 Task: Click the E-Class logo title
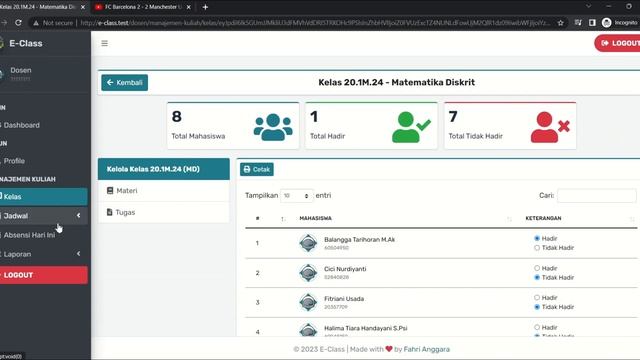coord(26,43)
